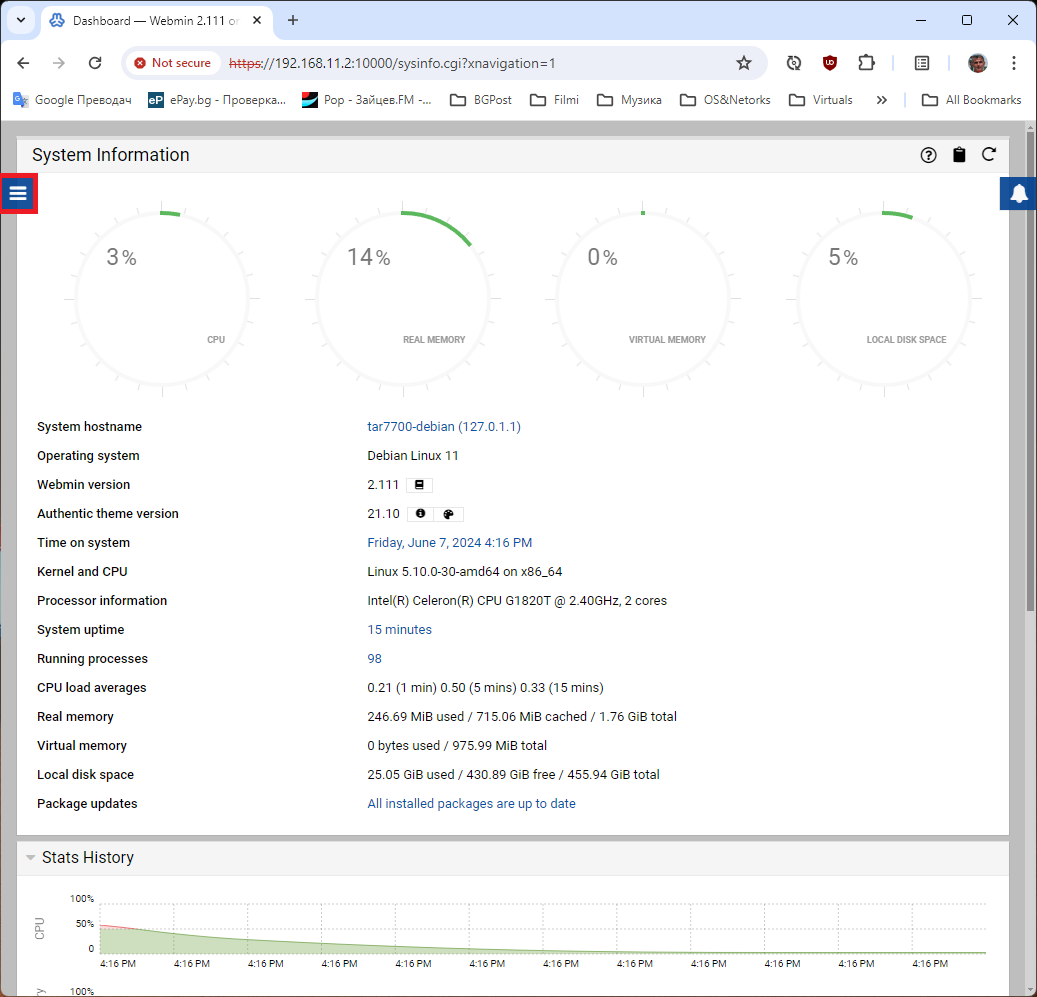Open Chrome three-dot menu
This screenshot has width=1037, height=997.
pyautogui.click(x=1014, y=63)
